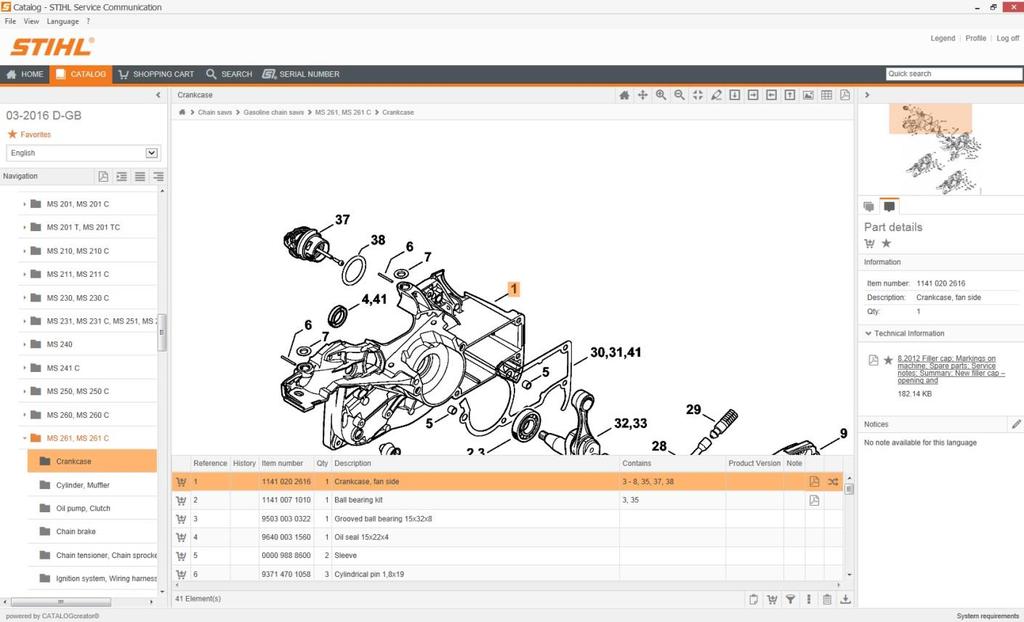Select the Oil pump, Clutch tree item

(x=83, y=508)
